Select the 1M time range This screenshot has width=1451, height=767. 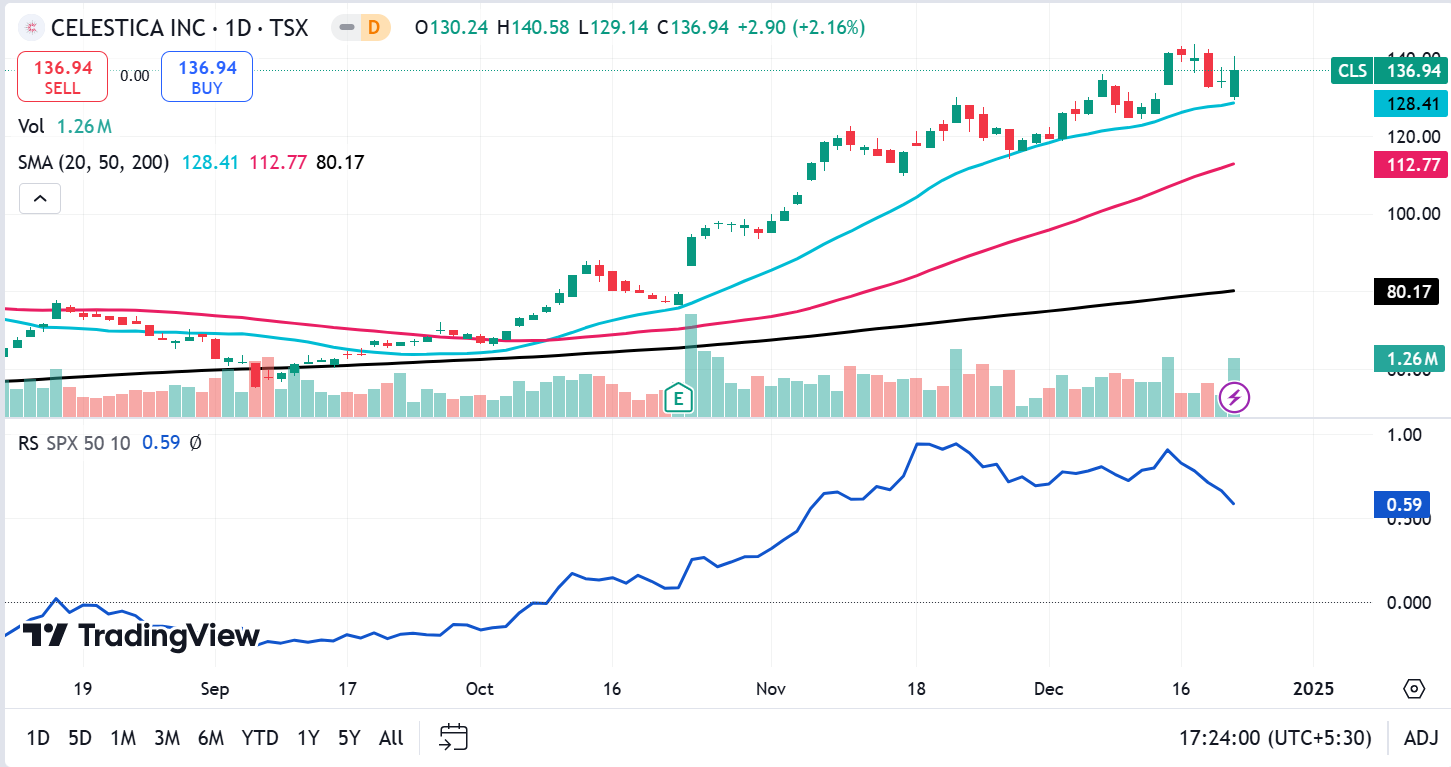coord(123,738)
